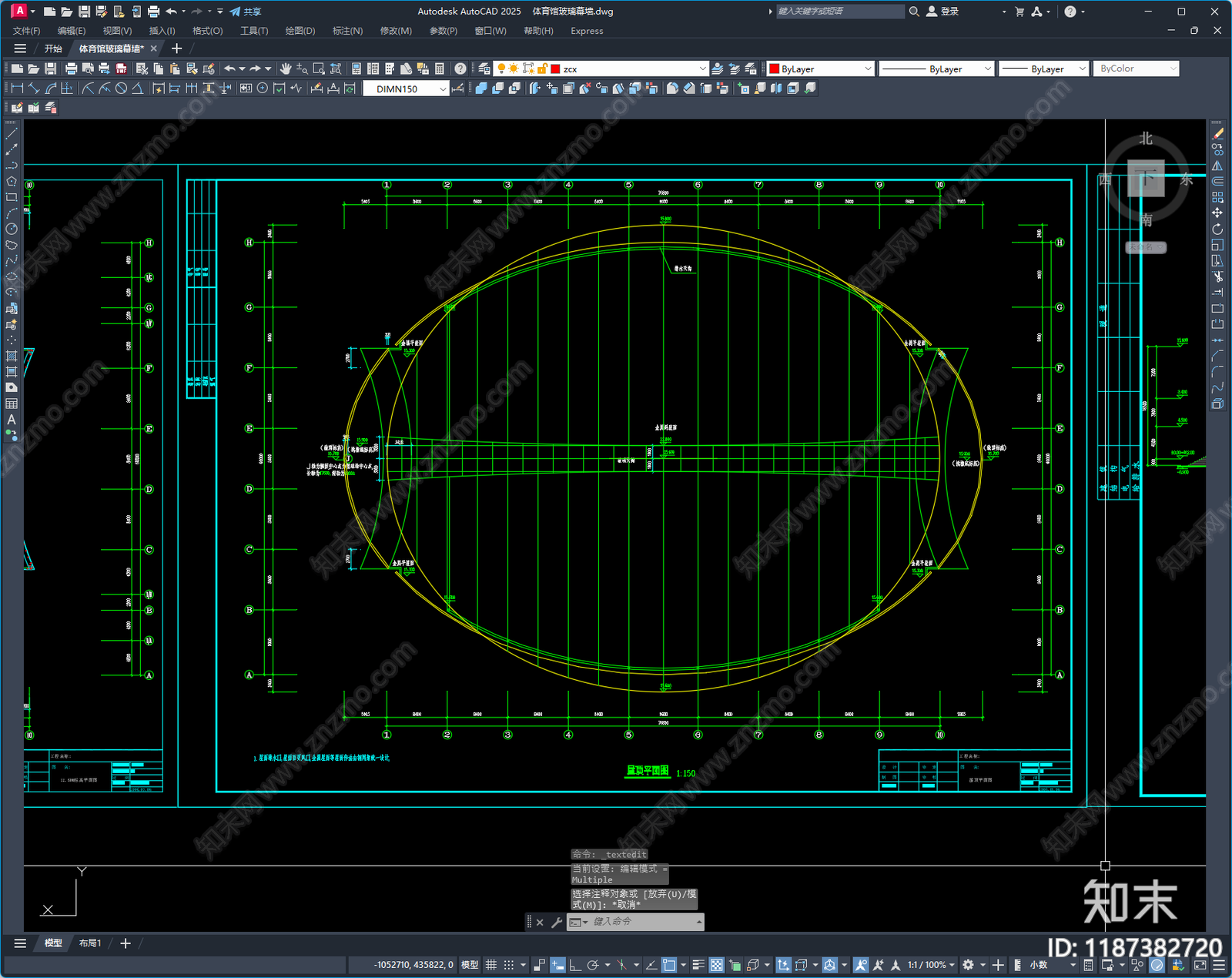Click the Plot printer icon in Standard toolbar
Viewport: 1232px width, 978px height.
(x=72, y=69)
